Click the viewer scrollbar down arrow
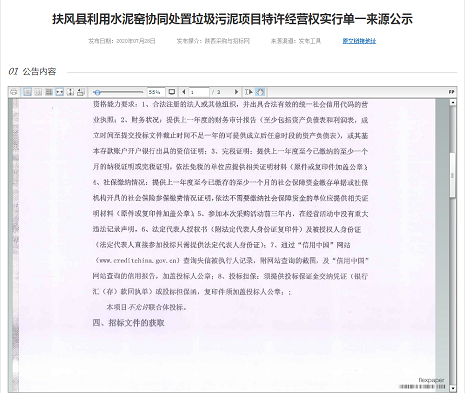The height and width of the screenshot is (393, 465). 453,388
